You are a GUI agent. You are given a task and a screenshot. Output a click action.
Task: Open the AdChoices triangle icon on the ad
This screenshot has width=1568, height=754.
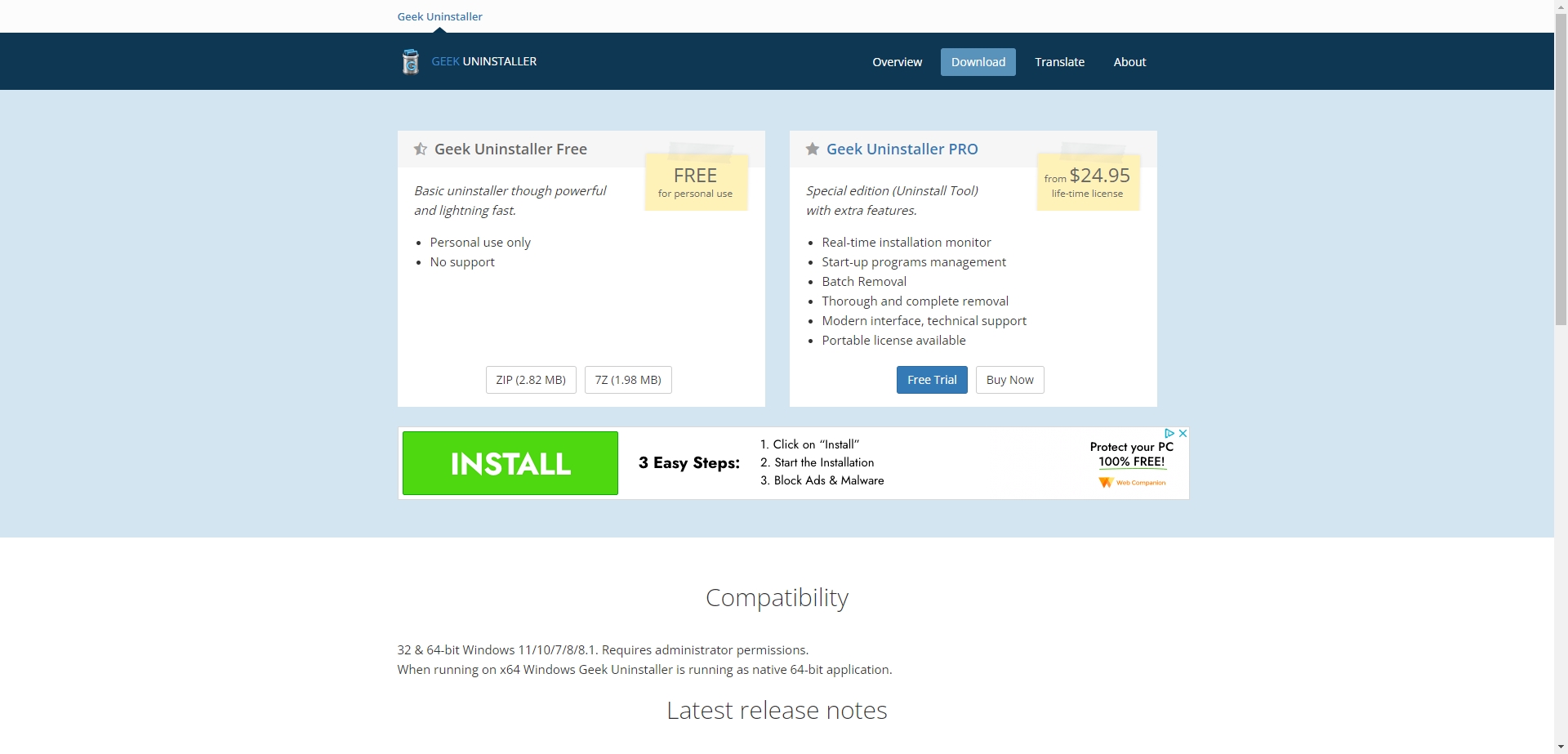1169,433
